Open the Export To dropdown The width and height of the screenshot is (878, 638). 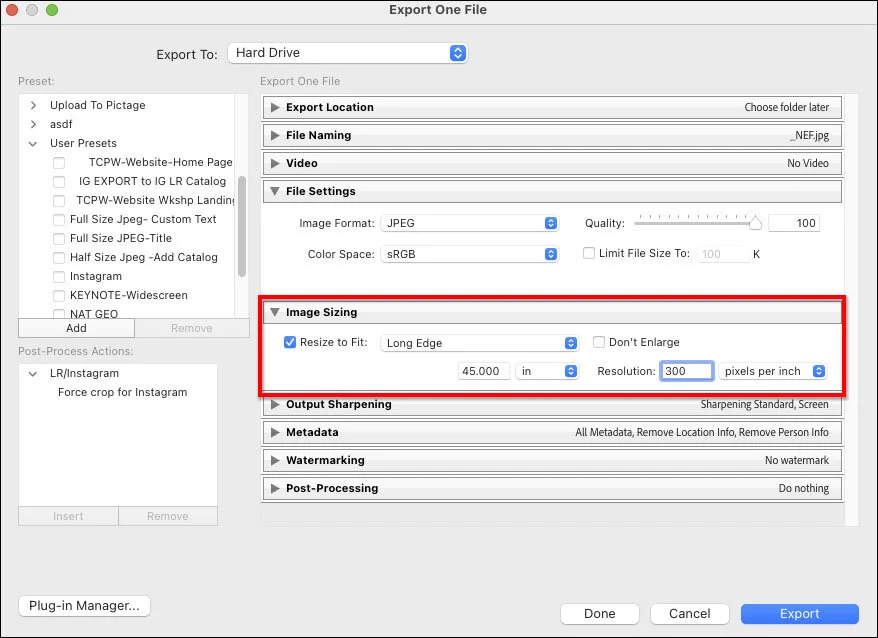348,55
